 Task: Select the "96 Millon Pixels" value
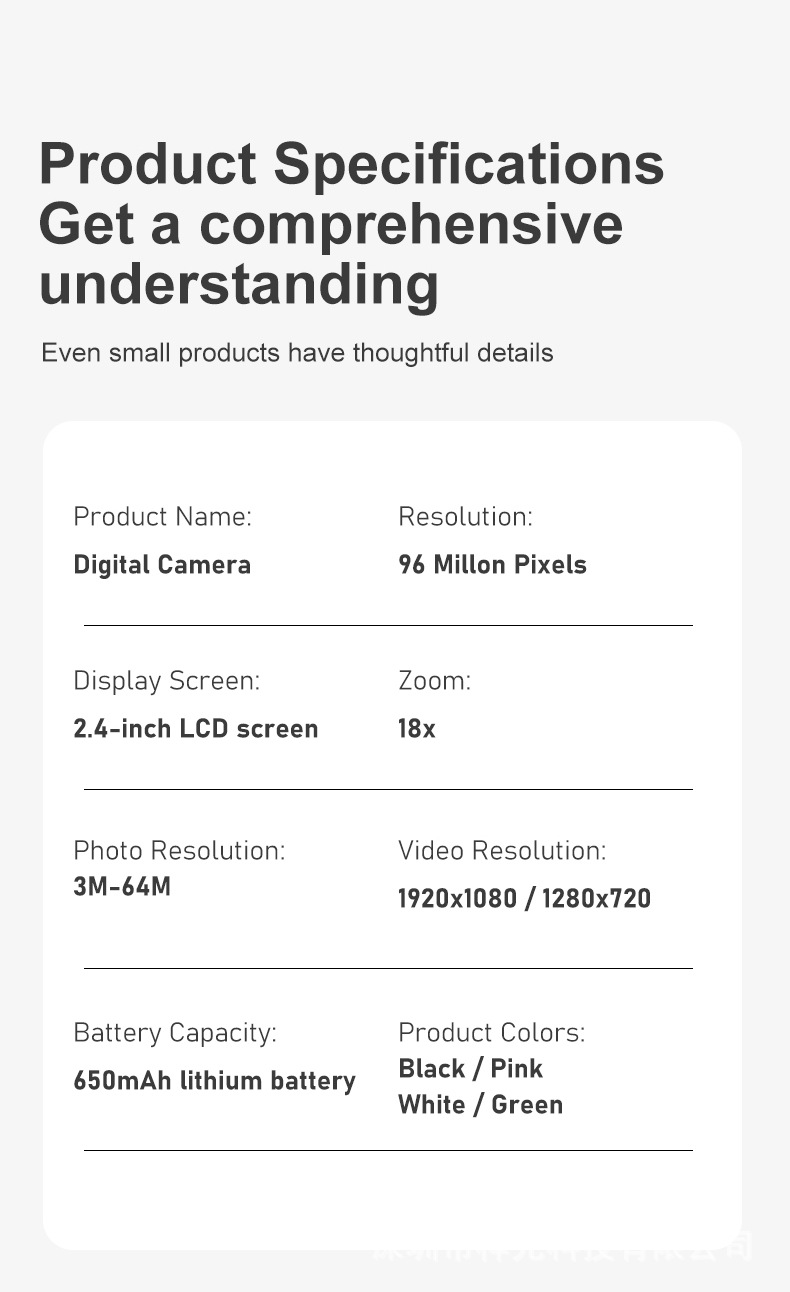tap(492, 565)
